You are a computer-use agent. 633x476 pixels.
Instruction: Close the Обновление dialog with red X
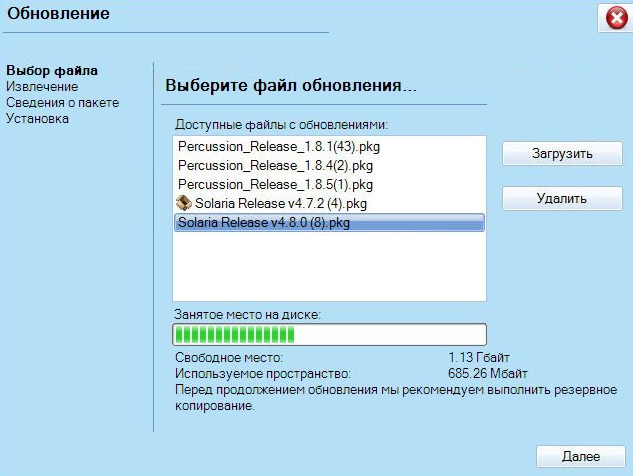pyautogui.click(x=616, y=18)
